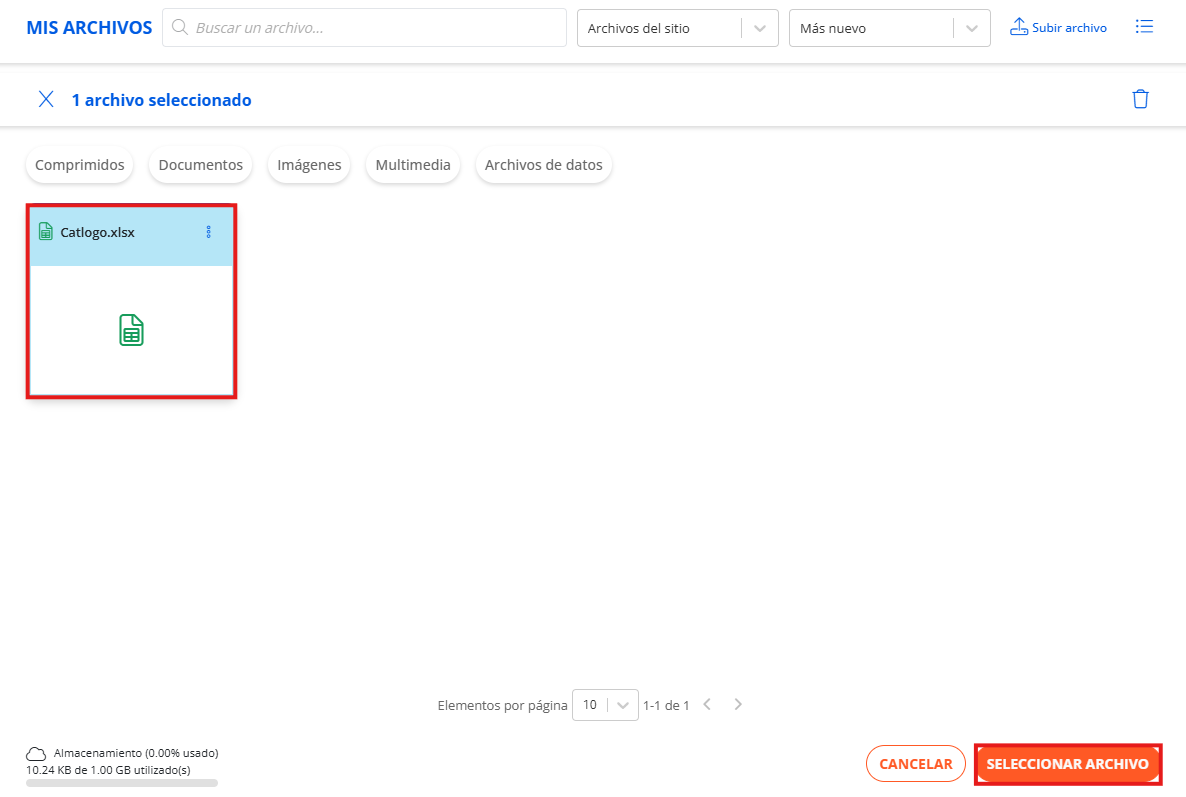The height and width of the screenshot is (797, 1186).
Task: Clear selection with the X icon
Action: [46, 99]
